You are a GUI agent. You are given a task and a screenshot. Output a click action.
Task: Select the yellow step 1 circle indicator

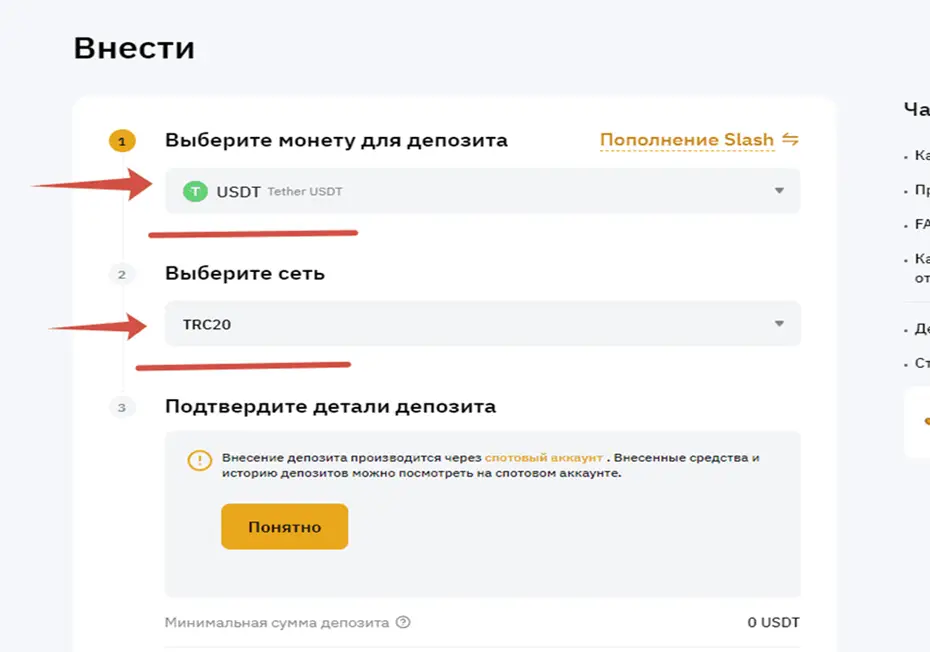pos(121,141)
